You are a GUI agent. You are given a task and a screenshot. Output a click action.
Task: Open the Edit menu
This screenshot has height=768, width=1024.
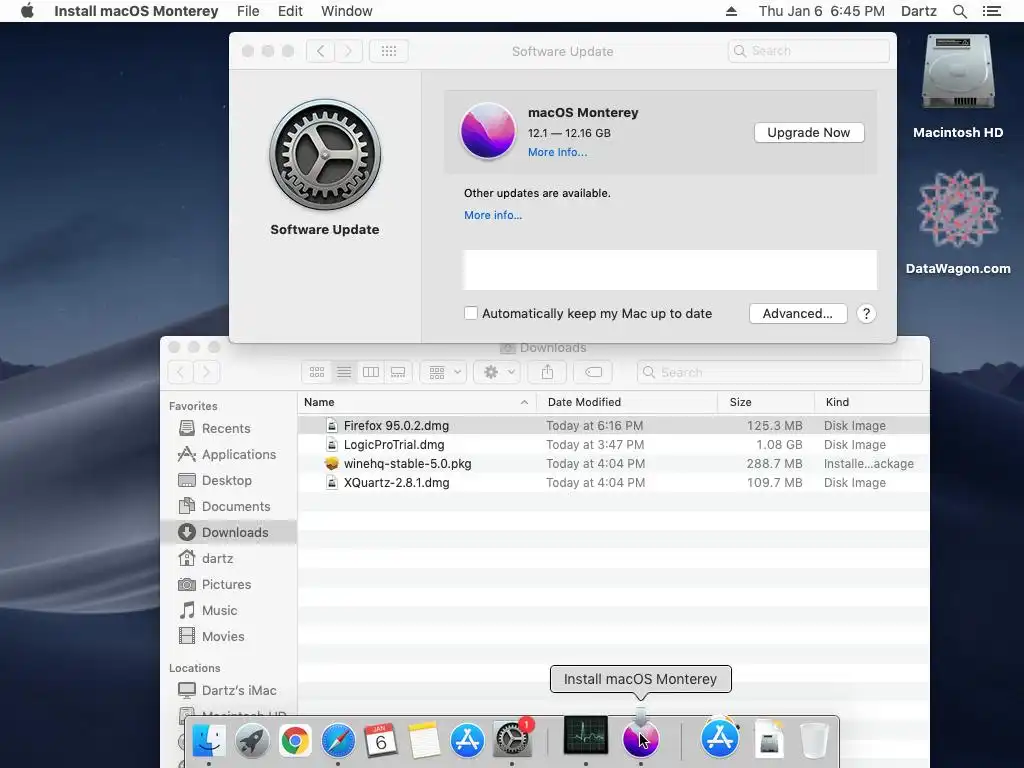click(x=290, y=11)
